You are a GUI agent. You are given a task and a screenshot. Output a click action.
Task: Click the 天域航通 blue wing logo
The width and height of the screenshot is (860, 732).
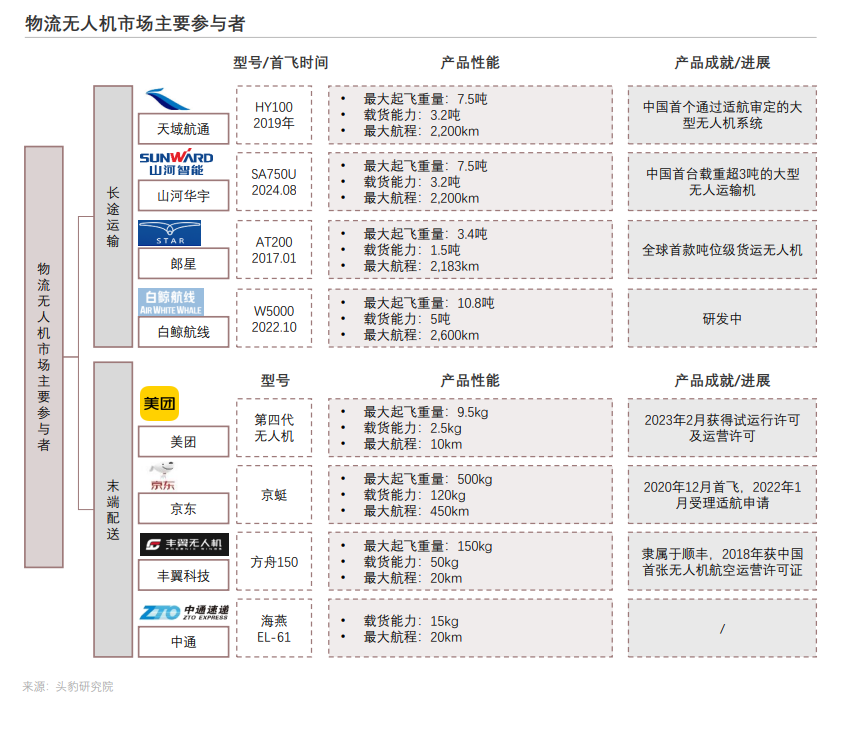(x=167, y=99)
